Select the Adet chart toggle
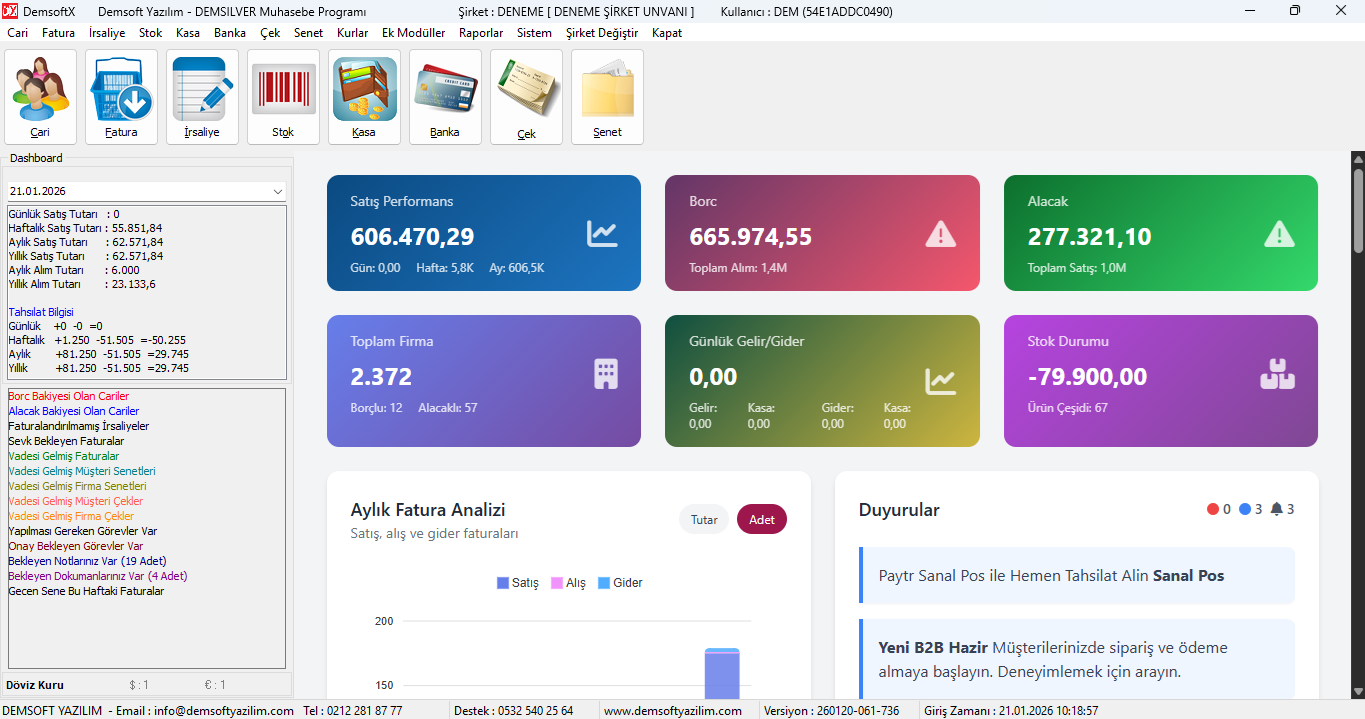This screenshot has height=719, width=1365. [762, 520]
